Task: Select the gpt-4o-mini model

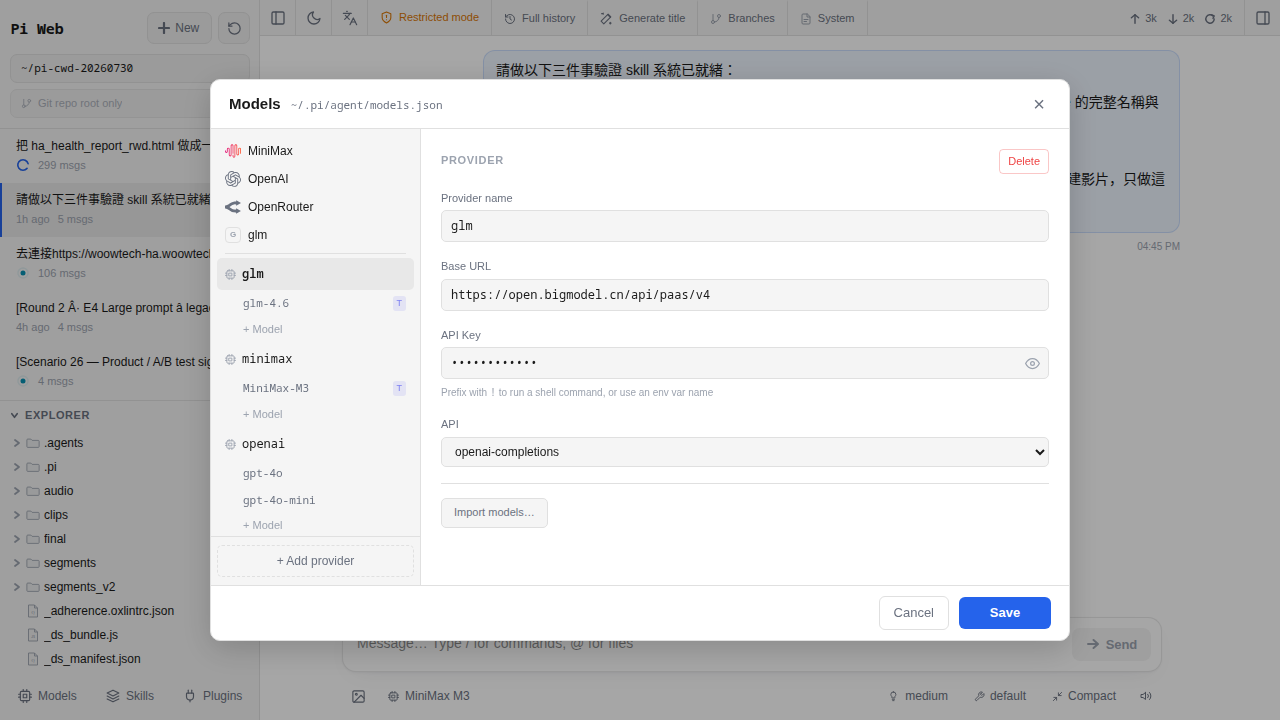Action: pyautogui.click(x=315, y=500)
